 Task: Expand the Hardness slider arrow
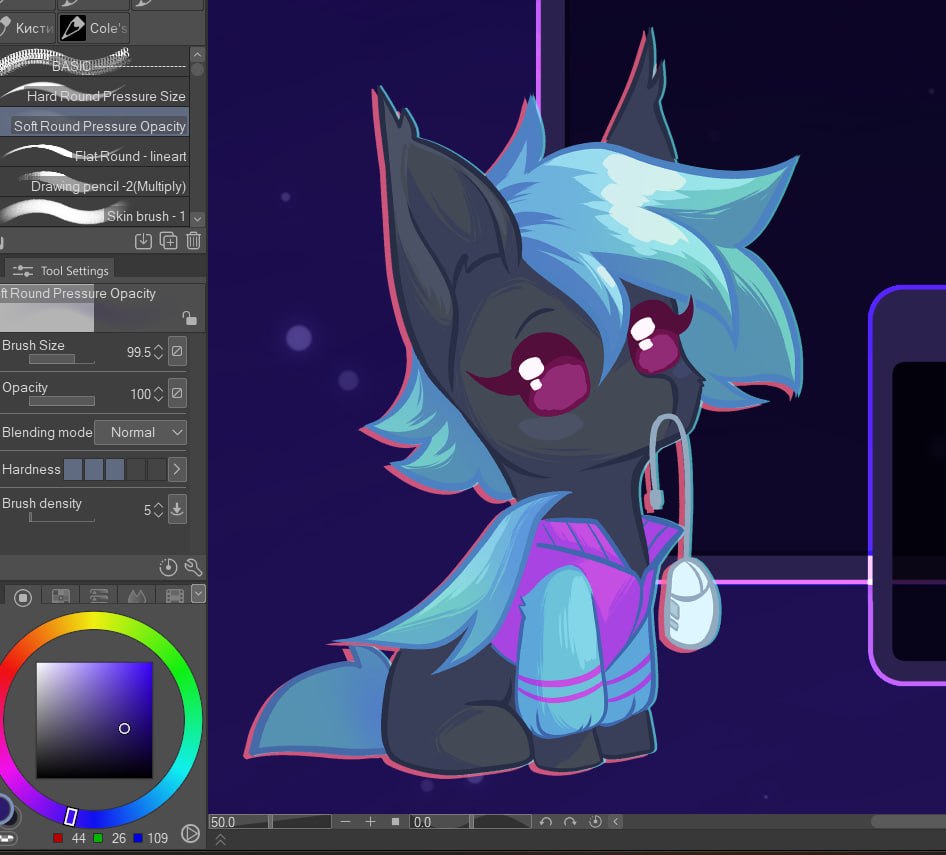[177, 469]
